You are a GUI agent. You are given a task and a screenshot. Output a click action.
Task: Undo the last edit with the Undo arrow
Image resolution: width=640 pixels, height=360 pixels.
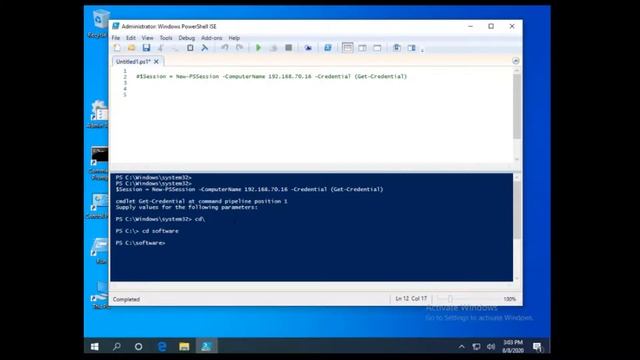tap(224, 48)
